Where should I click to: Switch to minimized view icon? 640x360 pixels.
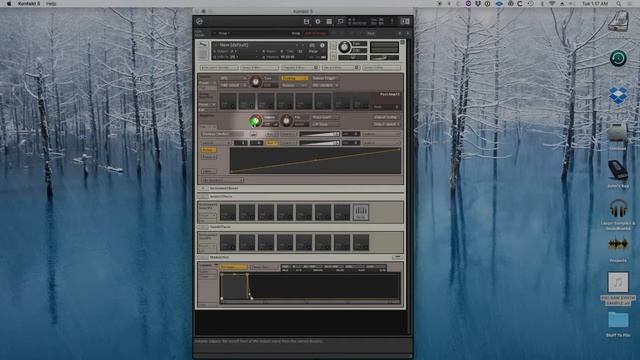340,21
